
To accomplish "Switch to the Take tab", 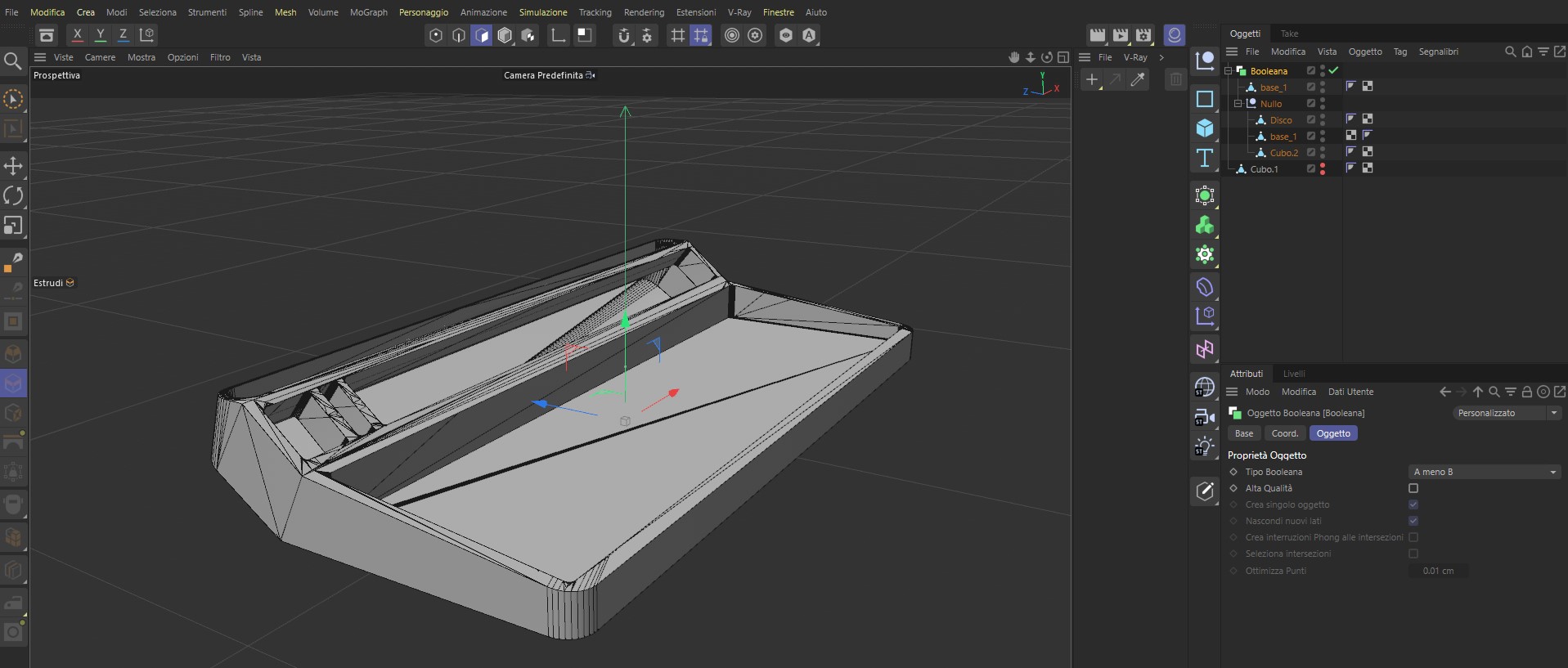I will pos(1289,34).
